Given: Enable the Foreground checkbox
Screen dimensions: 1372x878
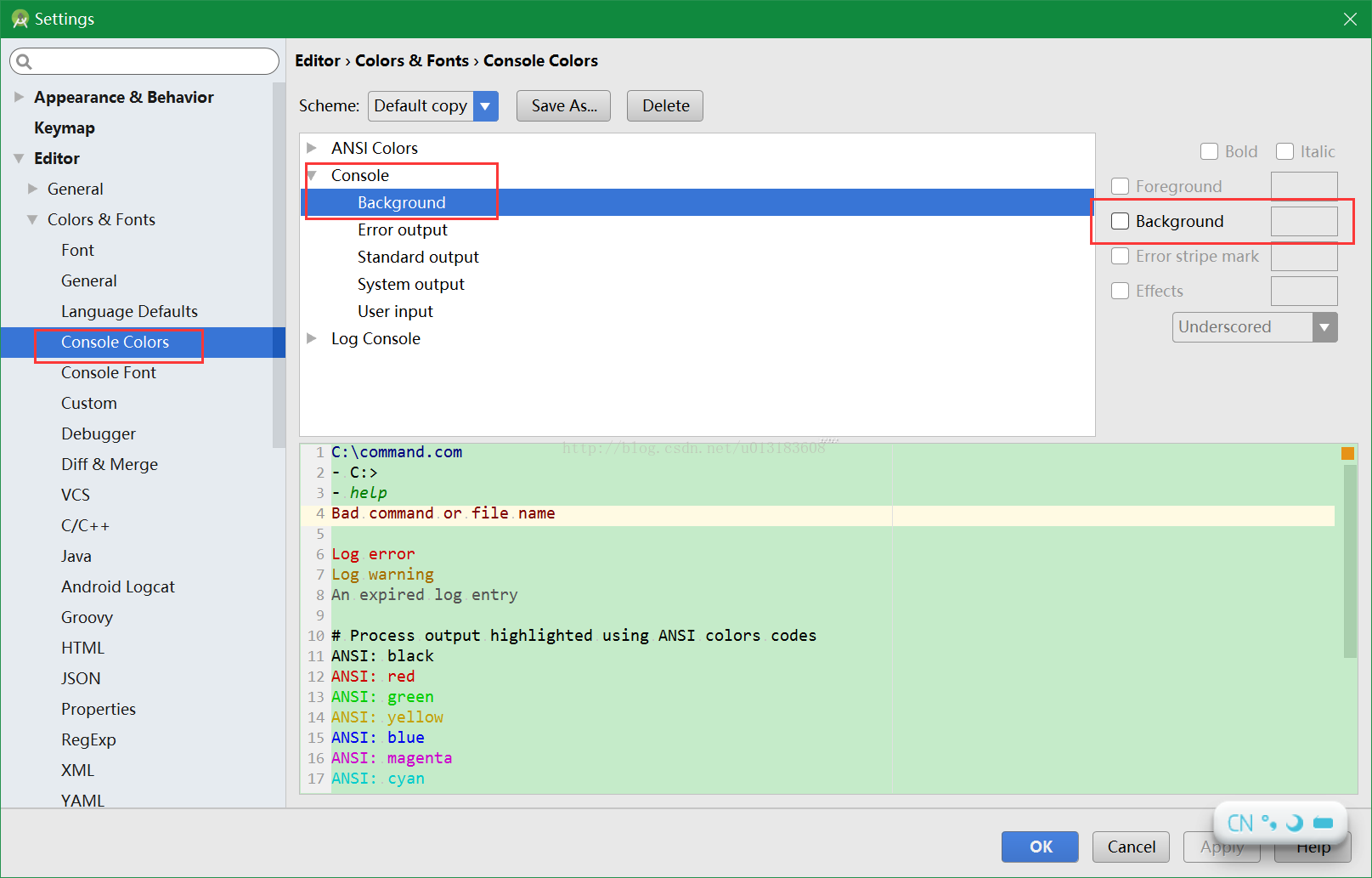Looking at the screenshot, I should tap(1121, 186).
